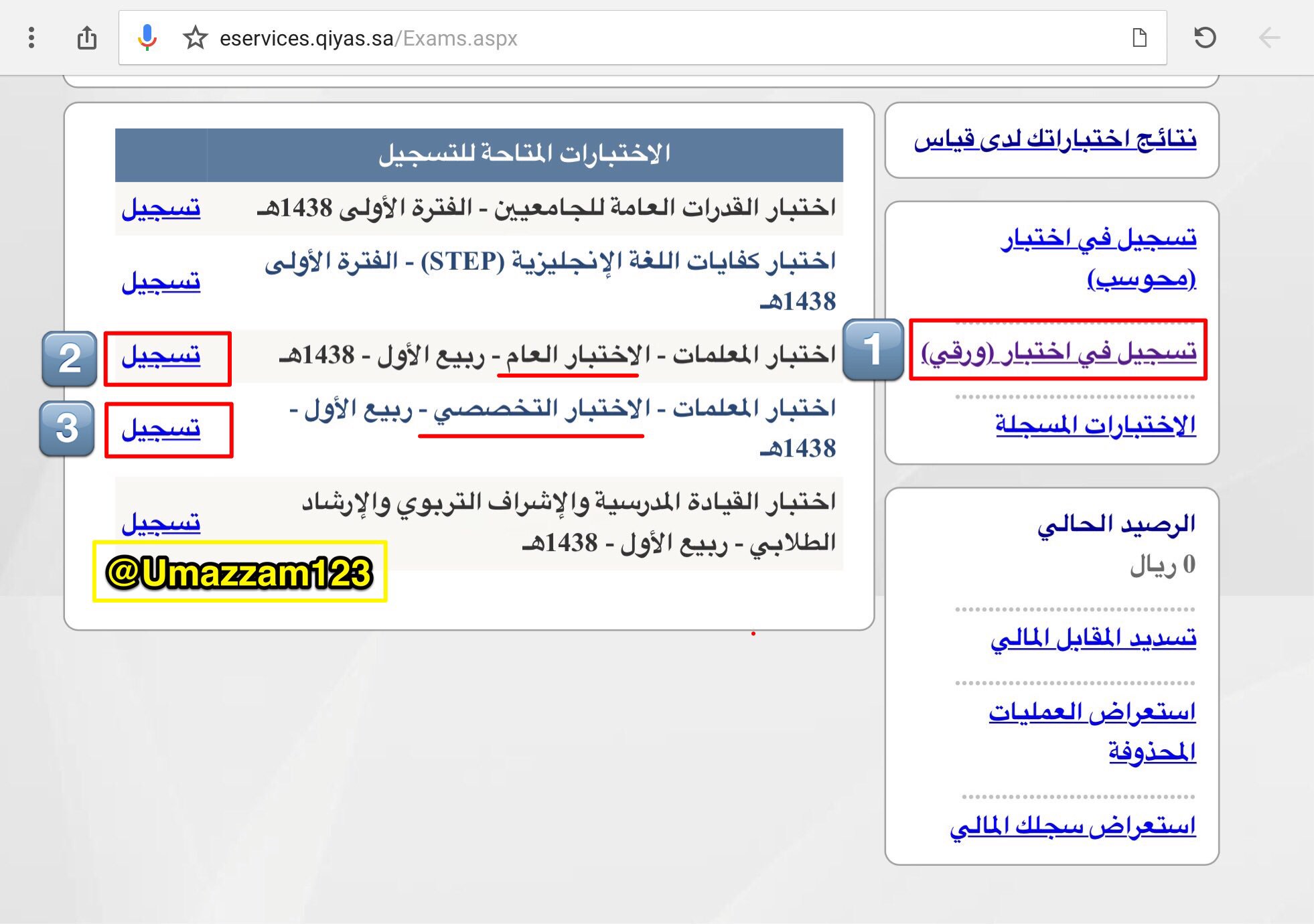This screenshot has width=1314, height=924.
Task: Tap the back navigation arrow
Action: [1269, 37]
